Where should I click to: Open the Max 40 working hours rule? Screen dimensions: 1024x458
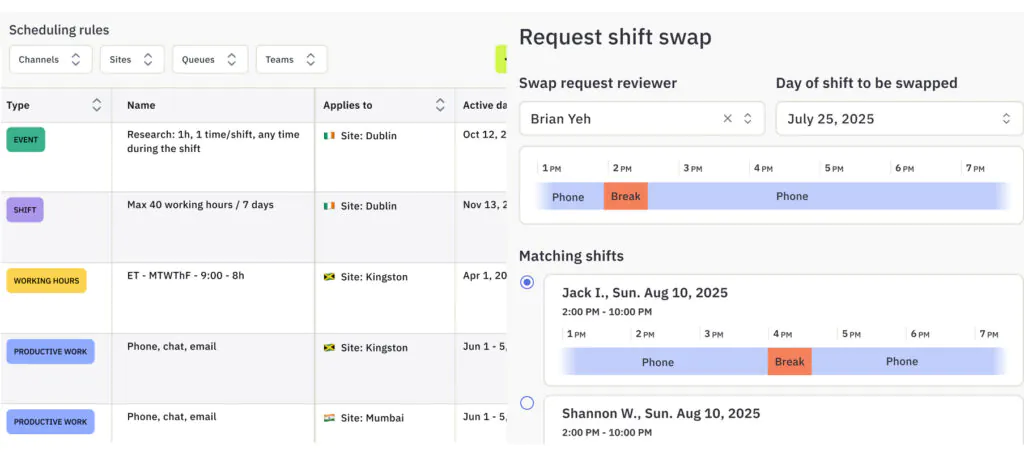200,205
